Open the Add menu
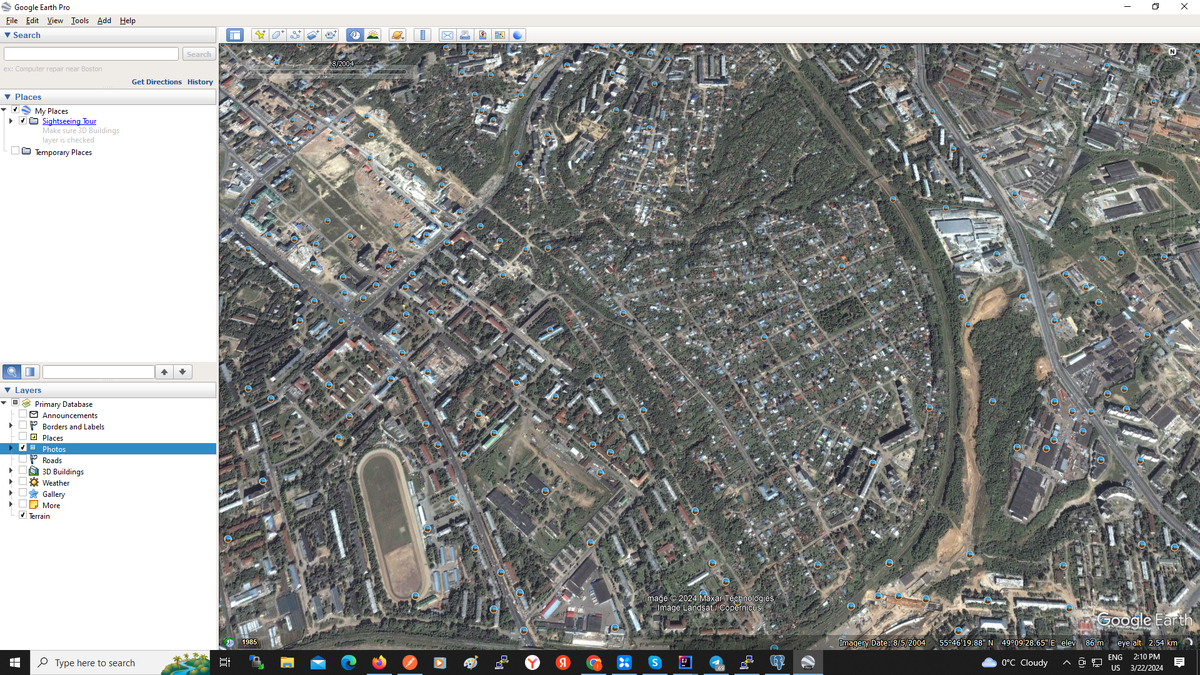 [104, 20]
